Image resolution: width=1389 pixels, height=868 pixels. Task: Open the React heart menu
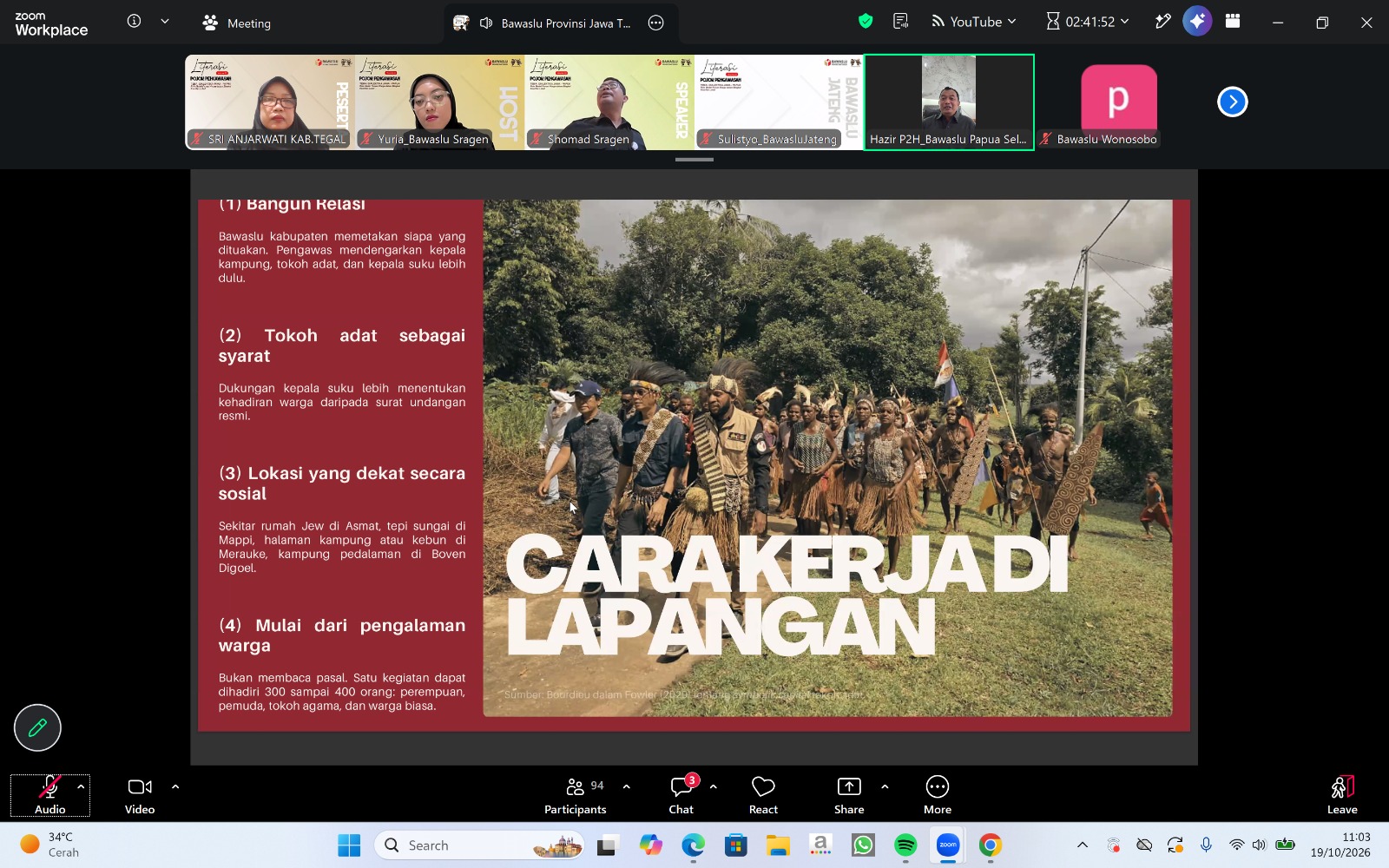763,795
